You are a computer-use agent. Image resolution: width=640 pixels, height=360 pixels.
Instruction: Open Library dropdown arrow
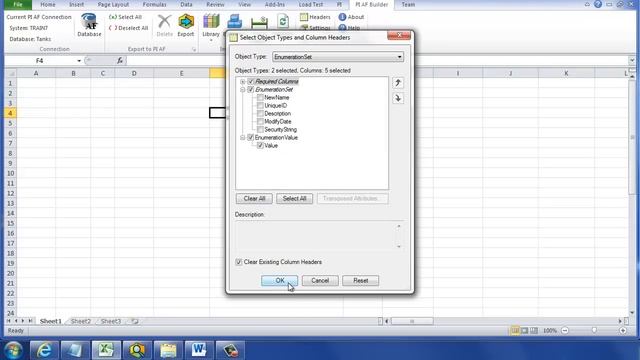pos(211,40)
